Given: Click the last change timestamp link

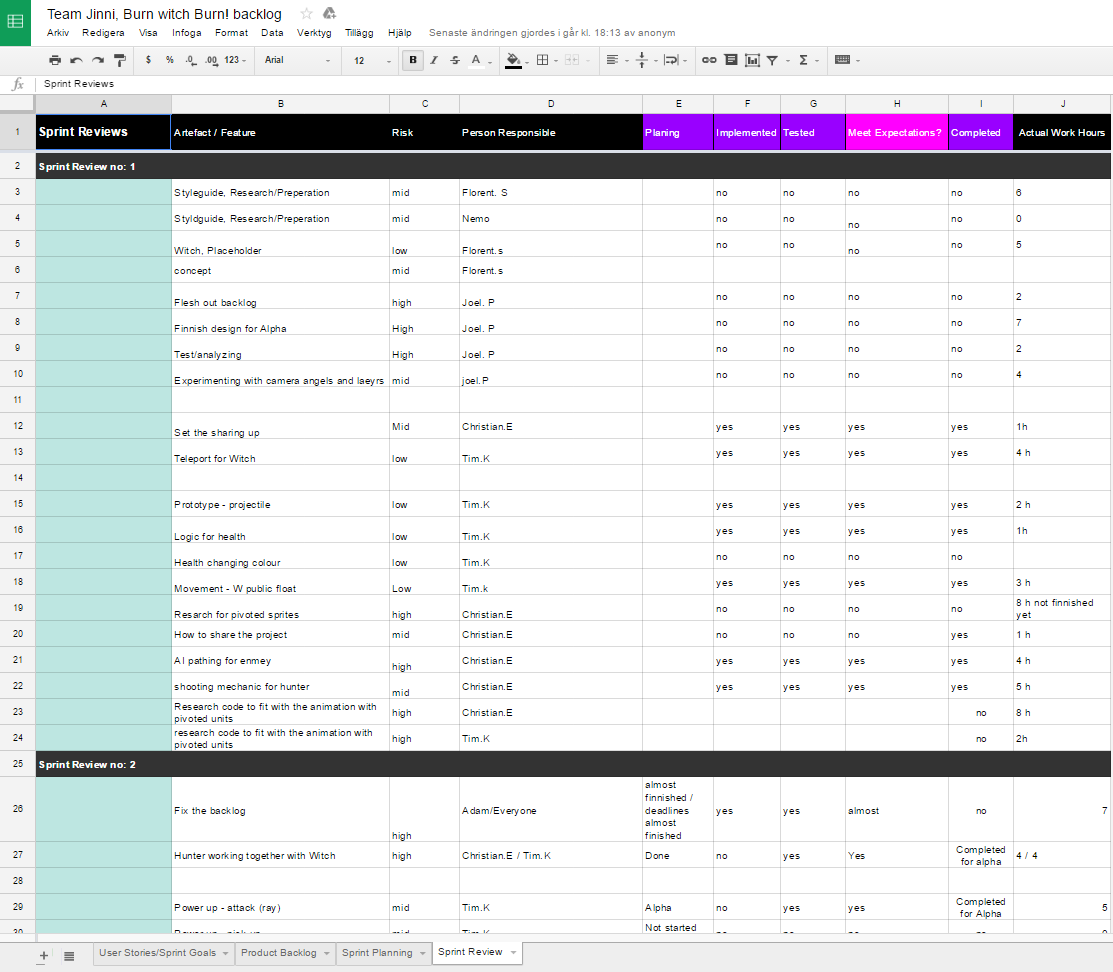Looking at the screenshot, I should (x=552, y=32).
